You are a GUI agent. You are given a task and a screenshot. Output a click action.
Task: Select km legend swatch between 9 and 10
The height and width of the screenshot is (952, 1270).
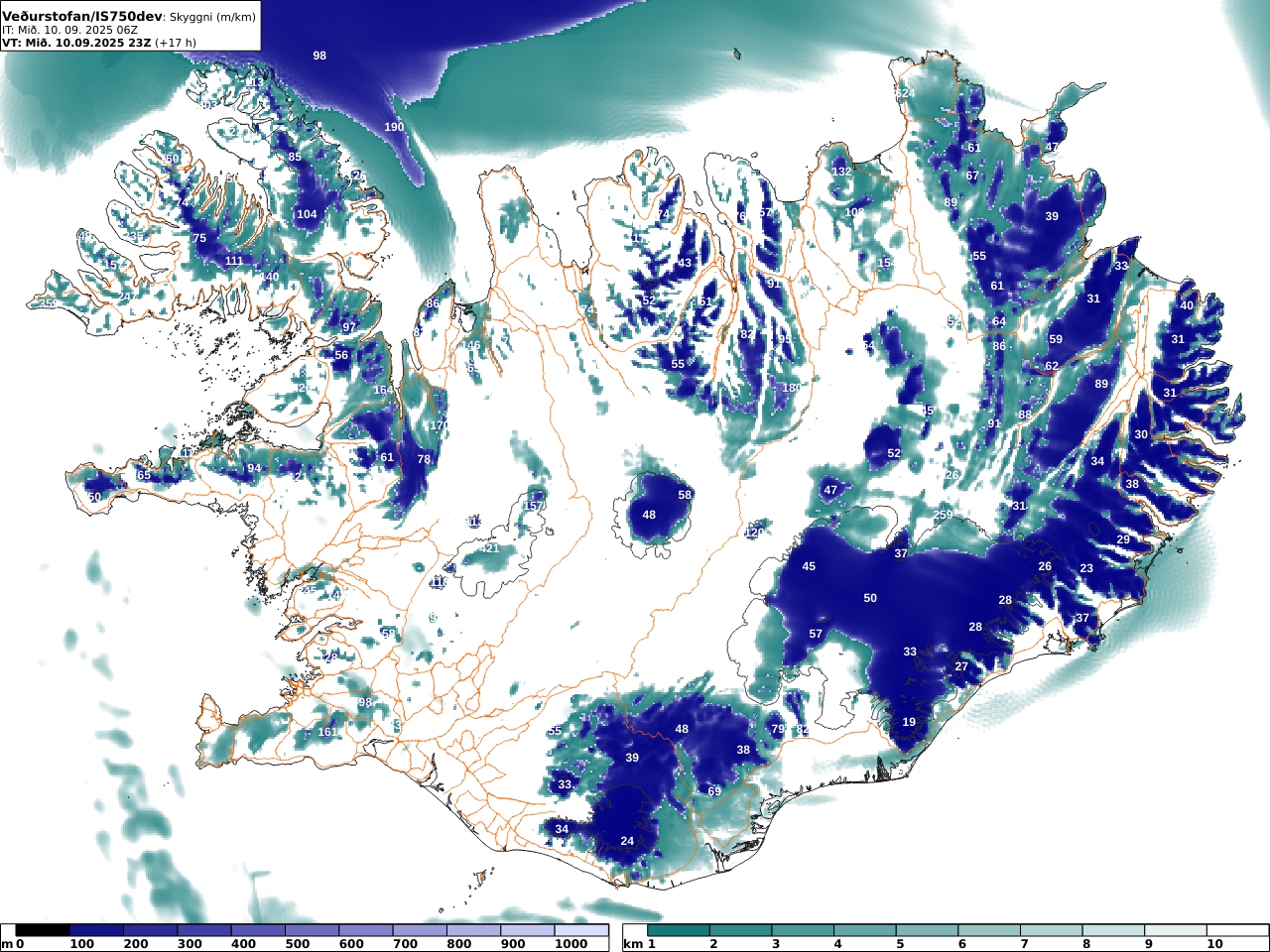tap(1176, 930)
